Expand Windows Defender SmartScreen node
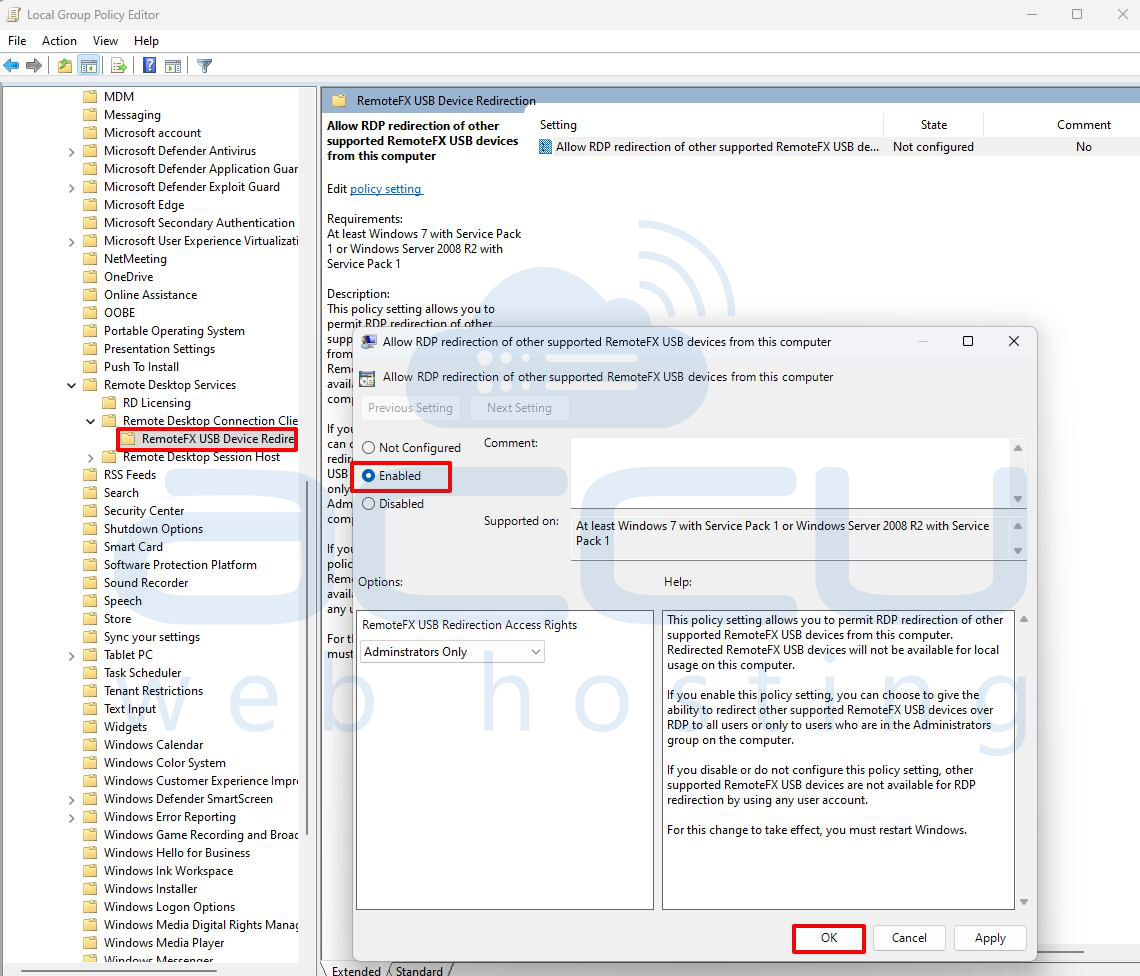This screenshot has width=1140, height=976. coord(71,799)
